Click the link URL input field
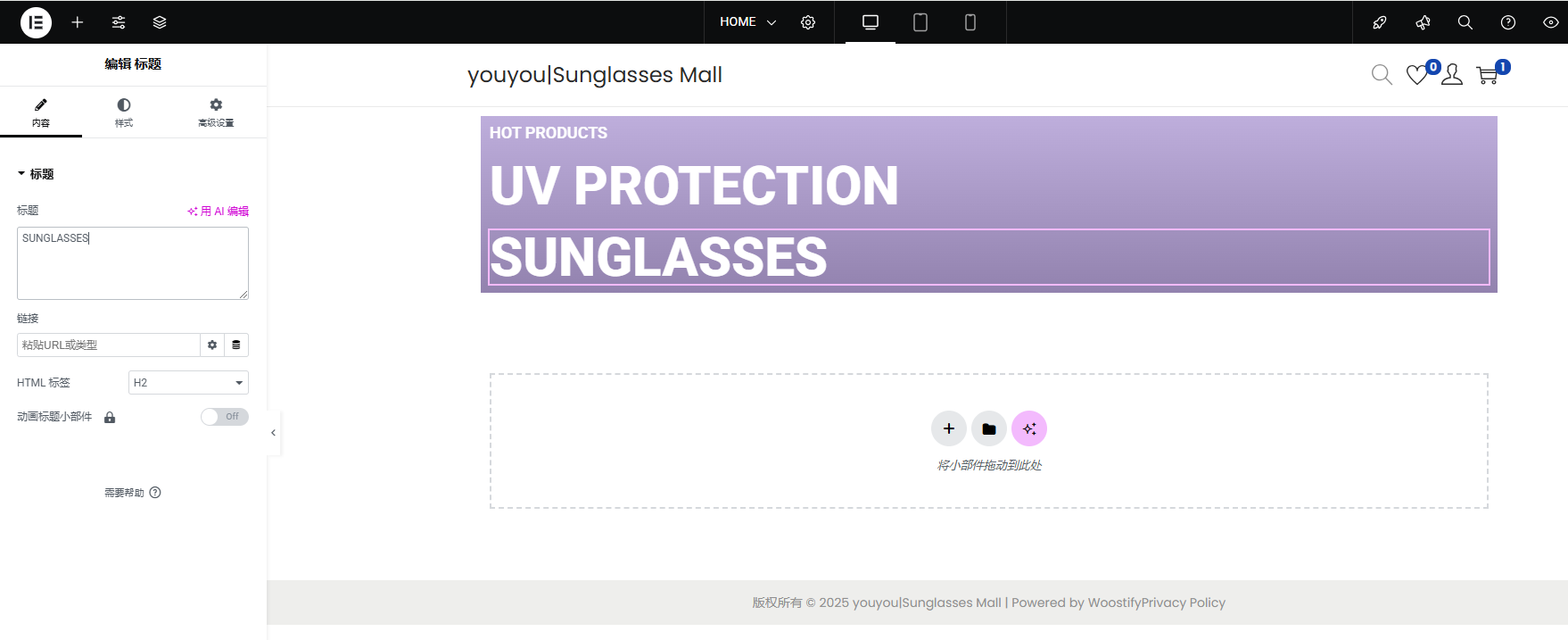Viewport: 1568px width, 640px height. pos(108,345)
